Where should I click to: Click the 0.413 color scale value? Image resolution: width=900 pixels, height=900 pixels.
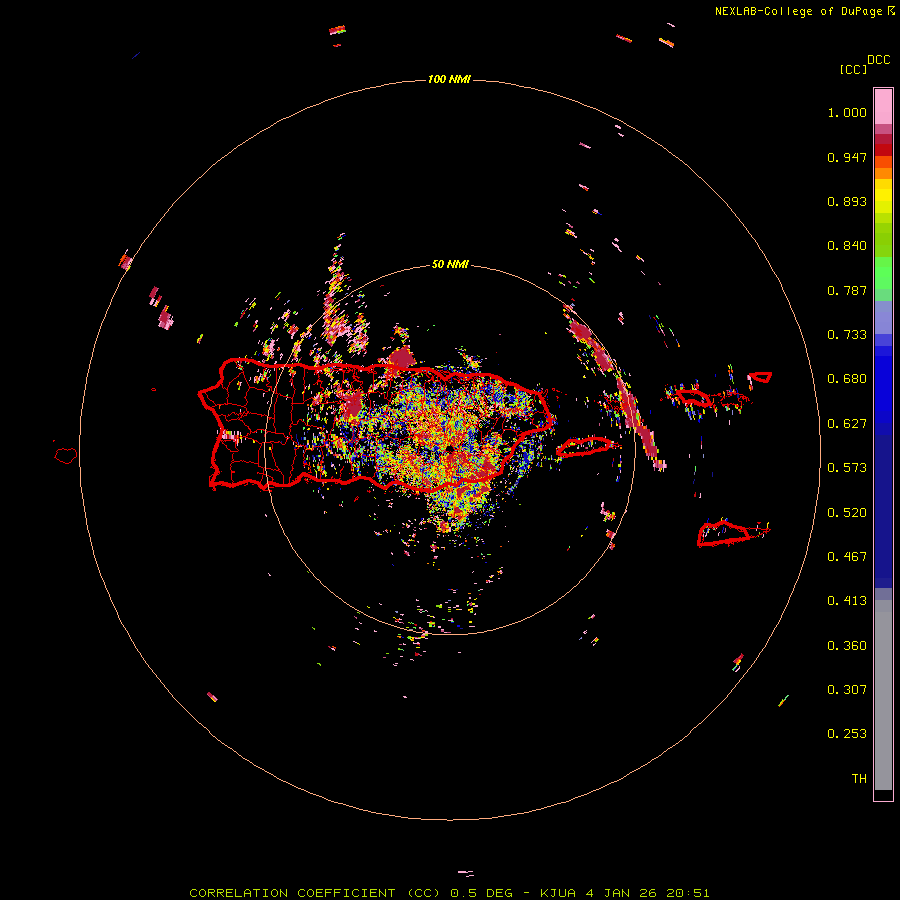tap(847, 601)
